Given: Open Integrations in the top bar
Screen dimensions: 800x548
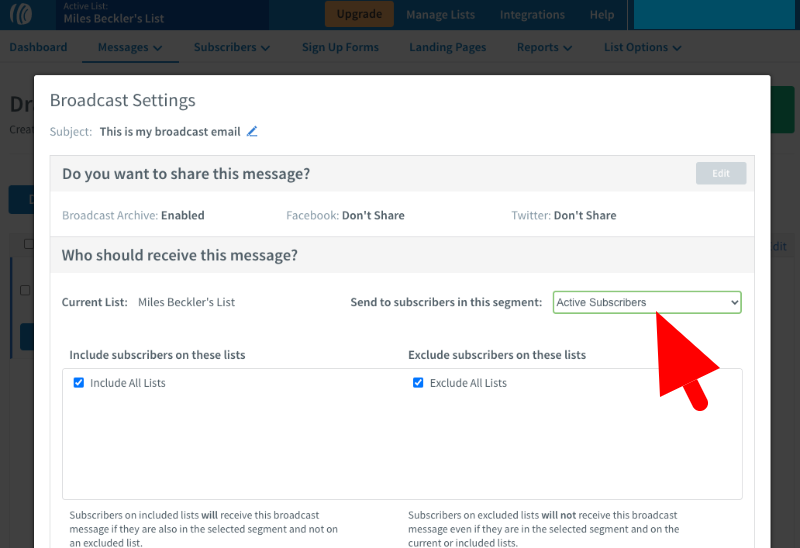Looking at the screenshot, I should tap(532, 15).
